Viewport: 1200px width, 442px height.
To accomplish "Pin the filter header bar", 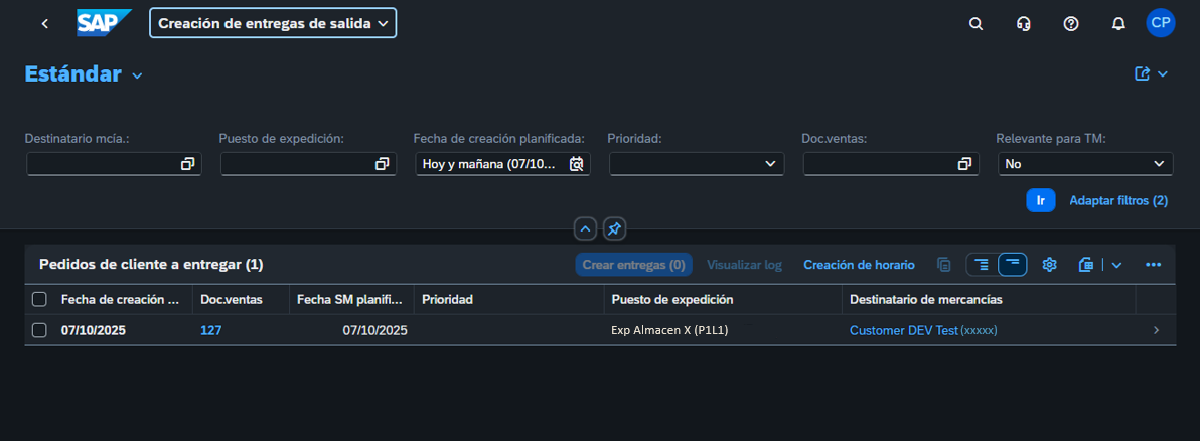I will click(614, 229).
